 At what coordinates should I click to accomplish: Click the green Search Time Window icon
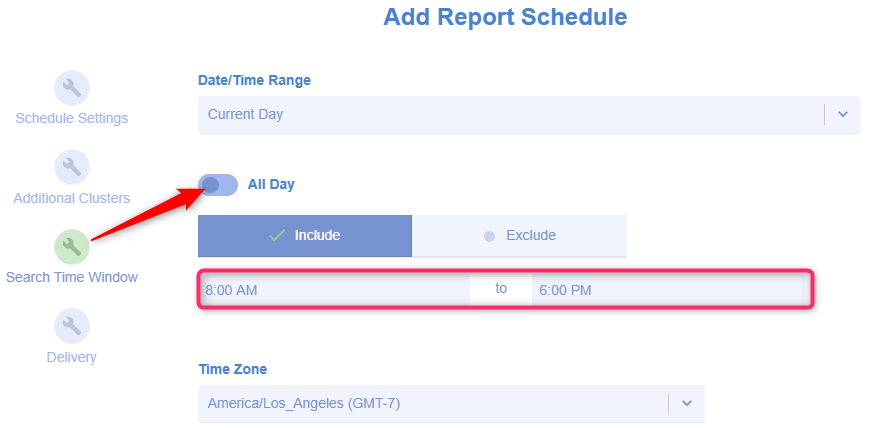pos(72,246)
